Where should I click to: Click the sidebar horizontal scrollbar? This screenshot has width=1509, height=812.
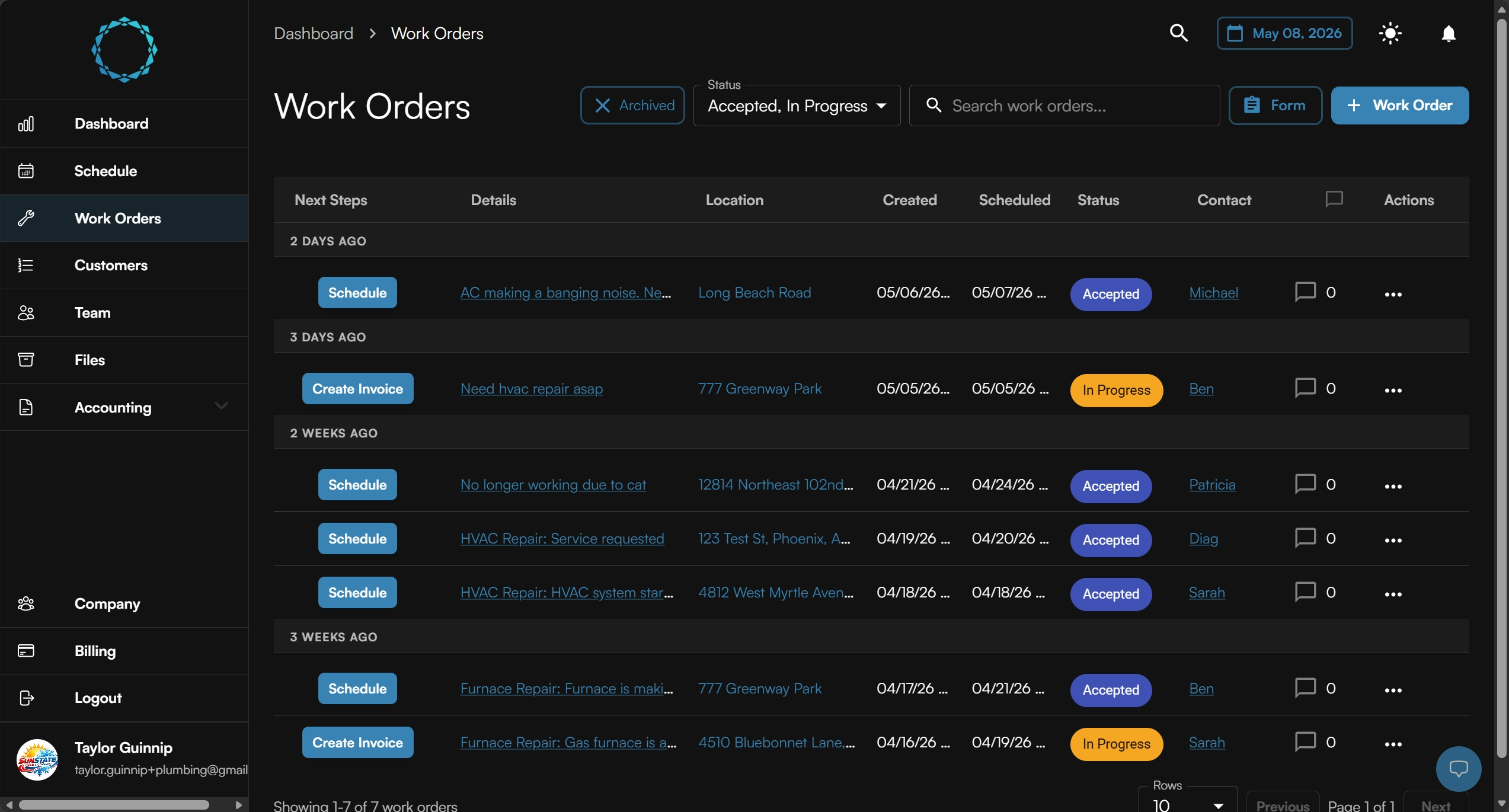(113, 805)
